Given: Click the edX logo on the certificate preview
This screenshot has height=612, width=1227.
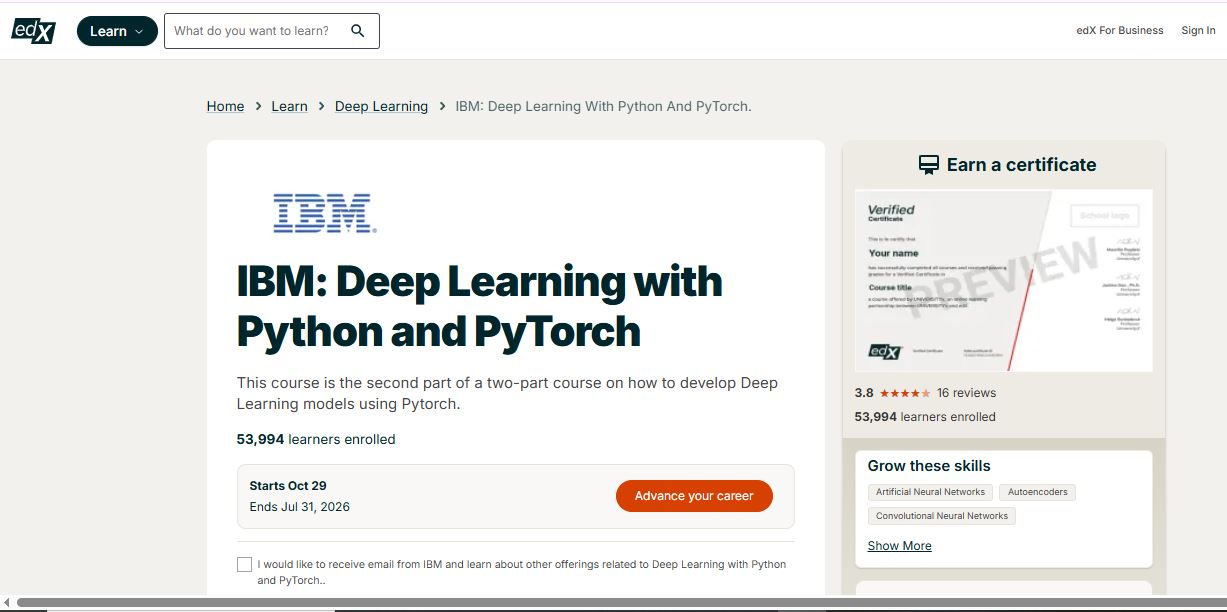Looking at the screenshot, I should coord(886,353).
